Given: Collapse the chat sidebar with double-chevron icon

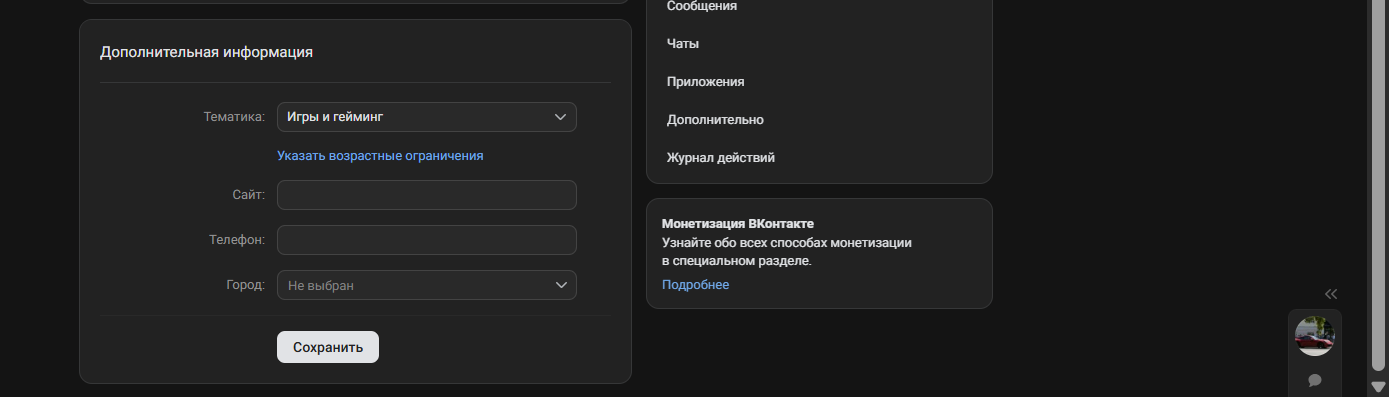Looking at the screenshot, I should pyautogui.click(x=1331, y=294).
